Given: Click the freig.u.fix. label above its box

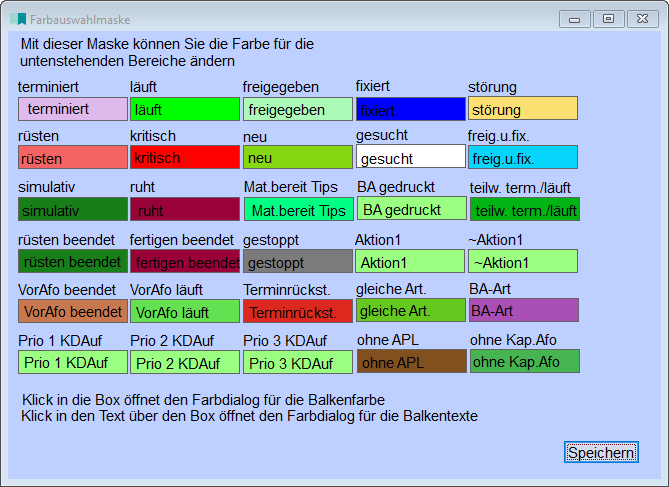Looking at the screenshot, I should tap(498, 136).
